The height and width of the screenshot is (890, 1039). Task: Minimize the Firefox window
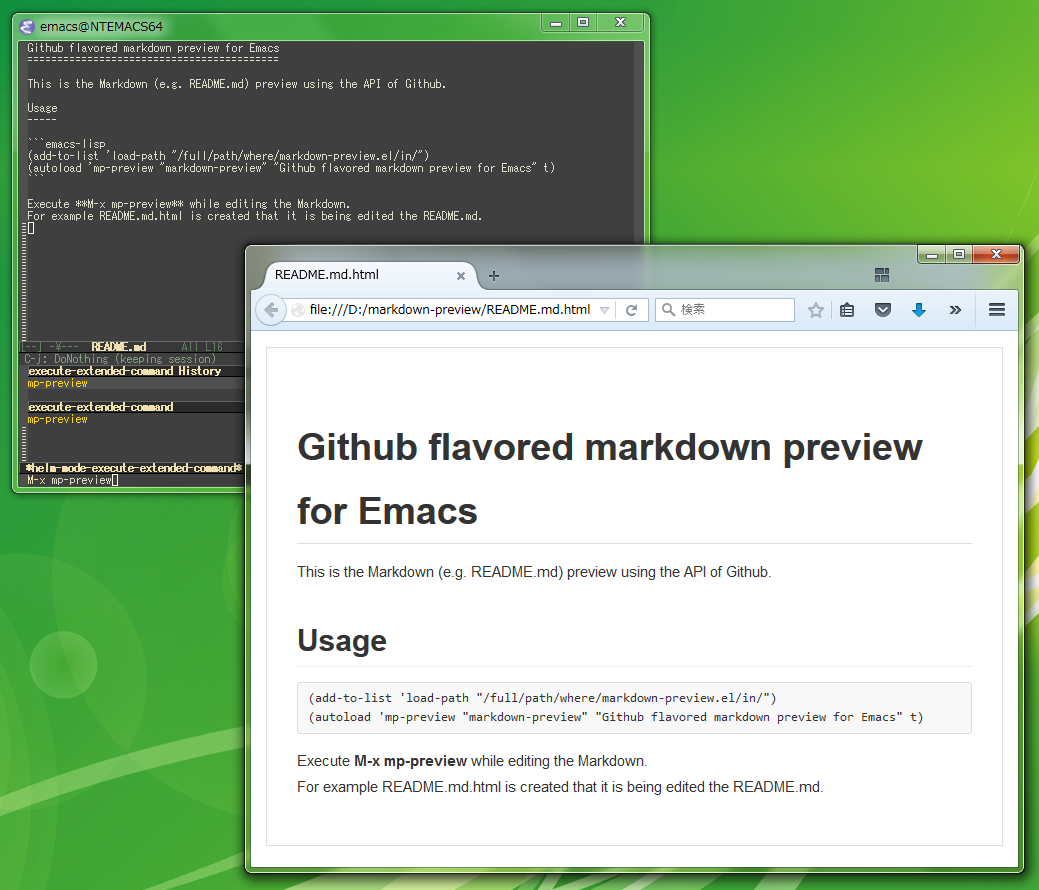pyautogui.click(x=932, y=254)
